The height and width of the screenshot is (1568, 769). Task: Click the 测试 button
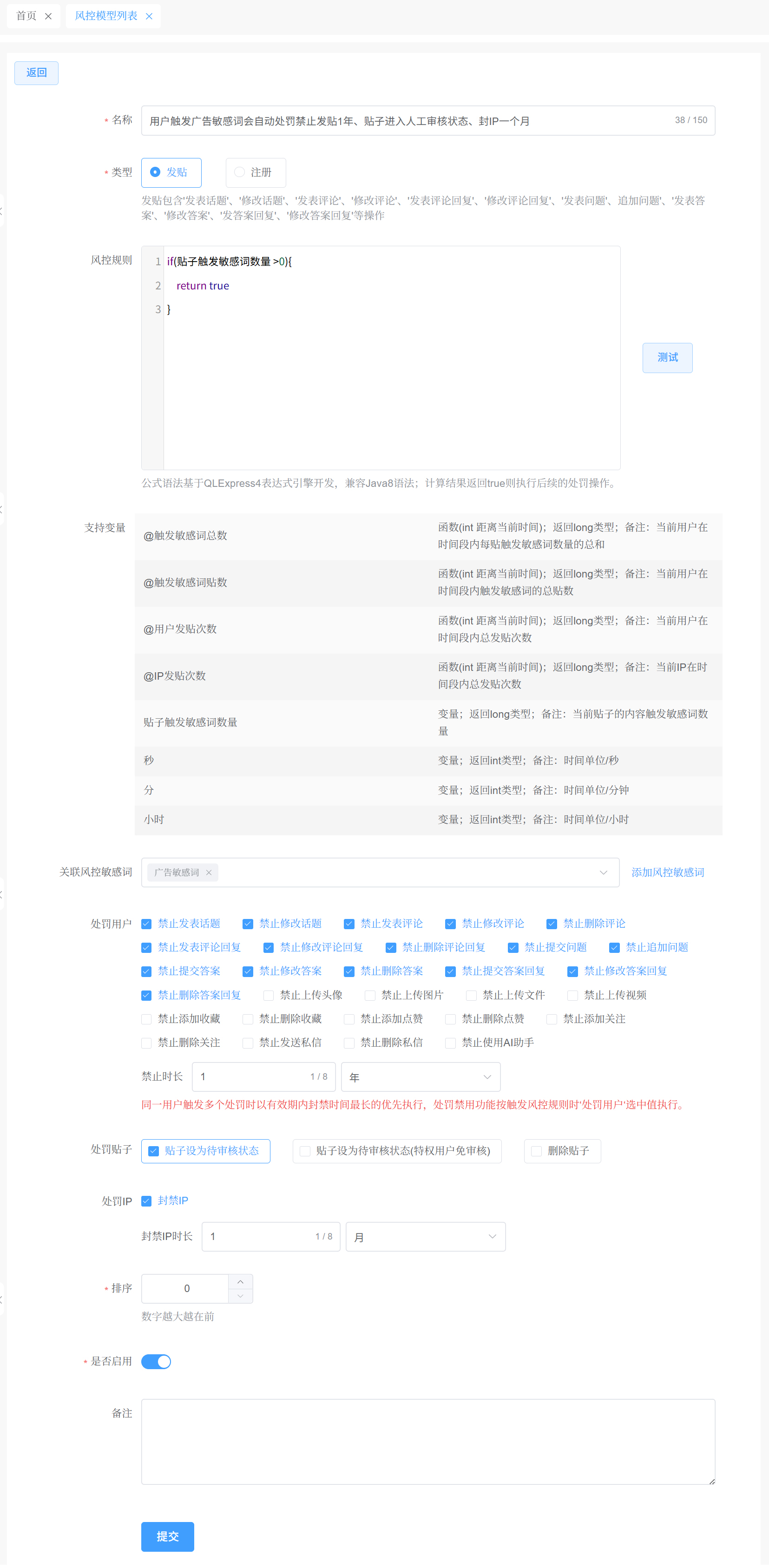667,357
